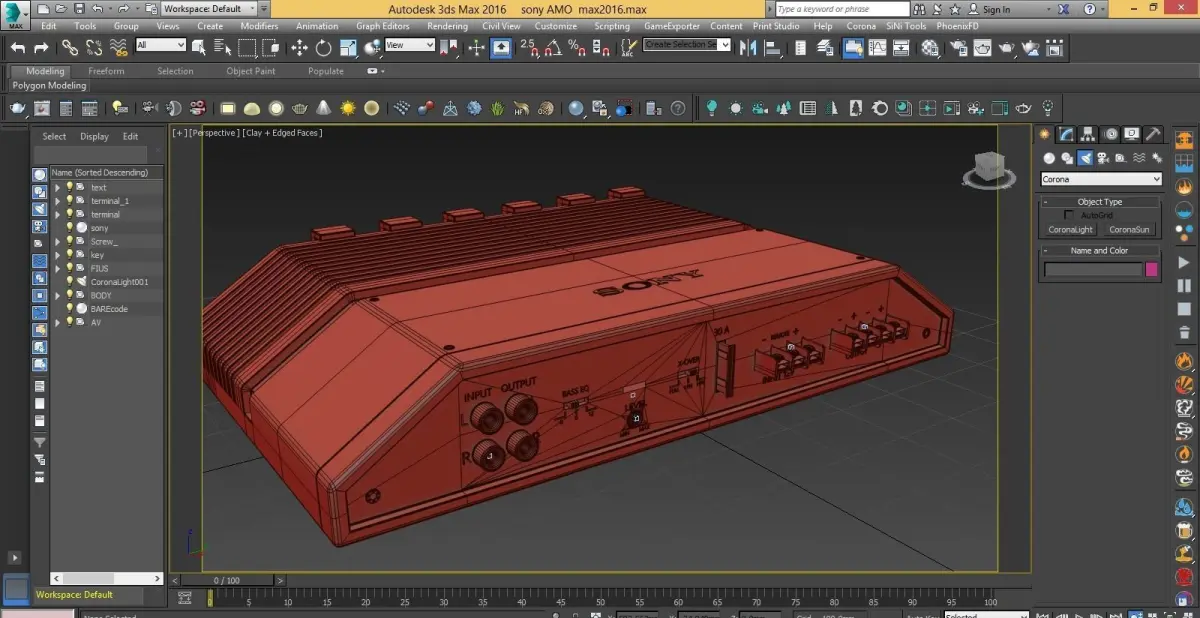Switch to the Object Paint ribbon tab

pyautogui.click(x=250, y=71)
